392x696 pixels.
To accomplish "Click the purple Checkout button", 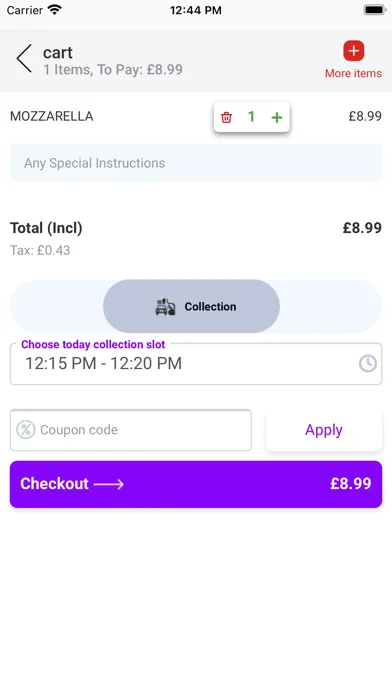I will pyautogui.click(x=196, y=484).
